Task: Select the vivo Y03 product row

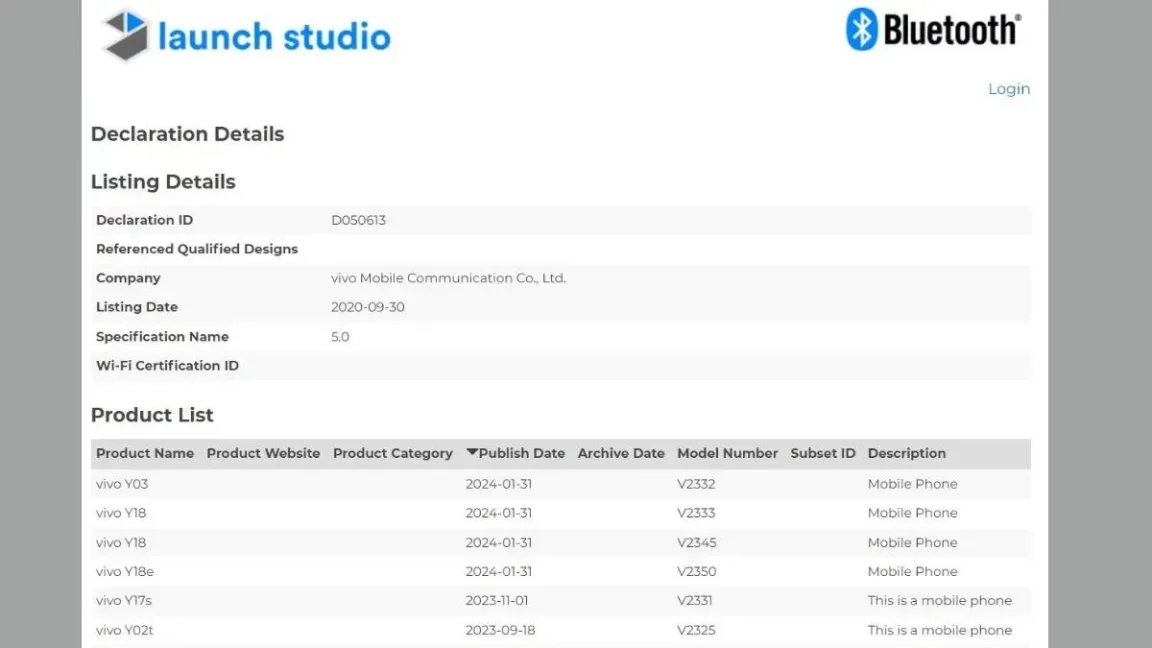Action: pyautogui.click(x=561, y=484)
